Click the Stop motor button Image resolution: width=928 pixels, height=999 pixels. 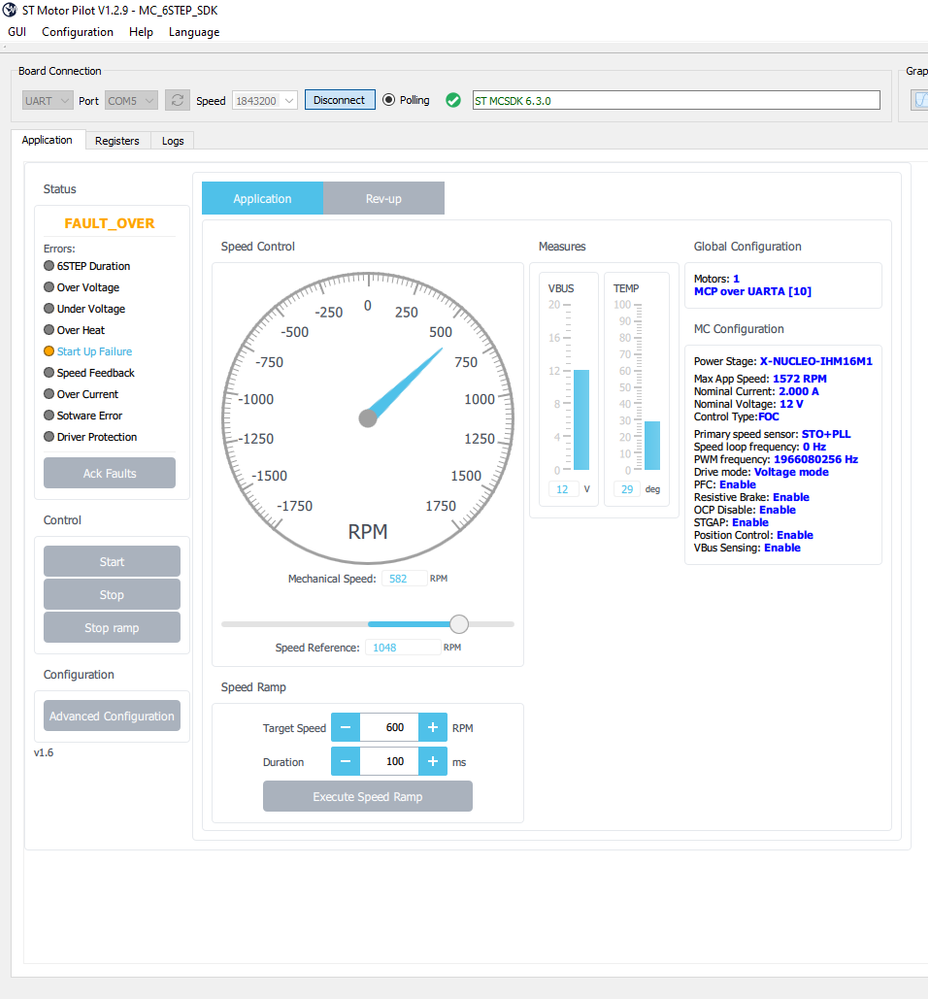coord(112,594)
